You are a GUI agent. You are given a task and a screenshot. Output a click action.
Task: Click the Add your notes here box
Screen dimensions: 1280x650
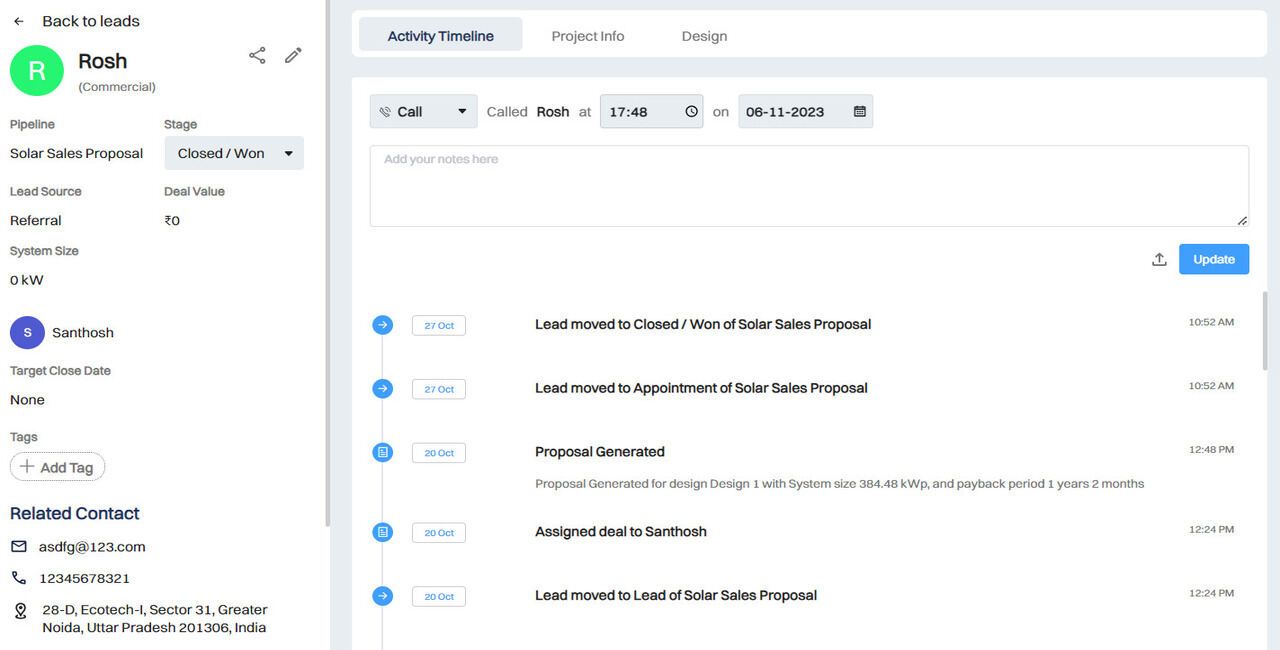tap(809, 186)
